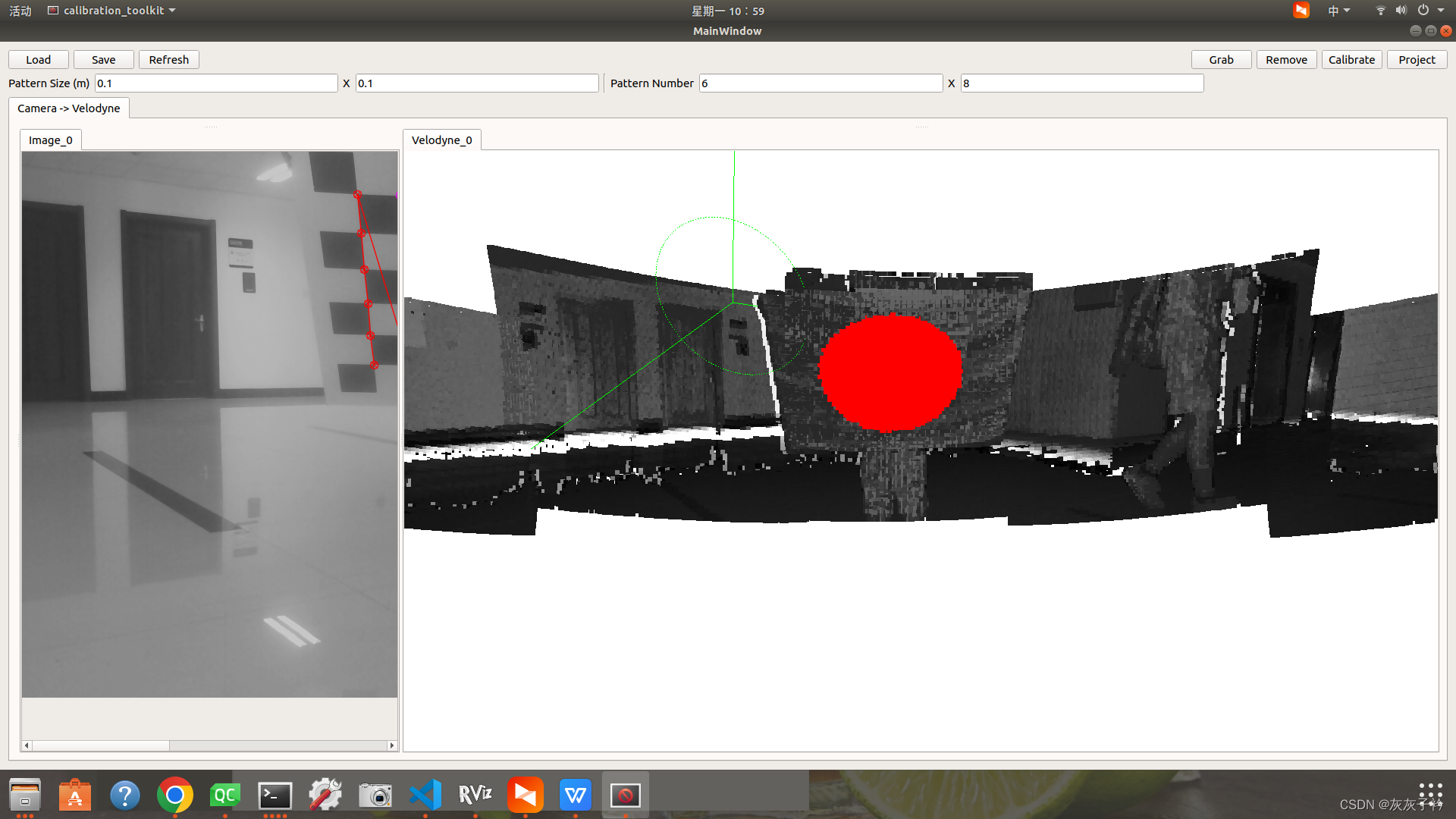Click the Refresh button to update view
Viewport: 1456px width, 819px height.
click(x=167, y=59)
